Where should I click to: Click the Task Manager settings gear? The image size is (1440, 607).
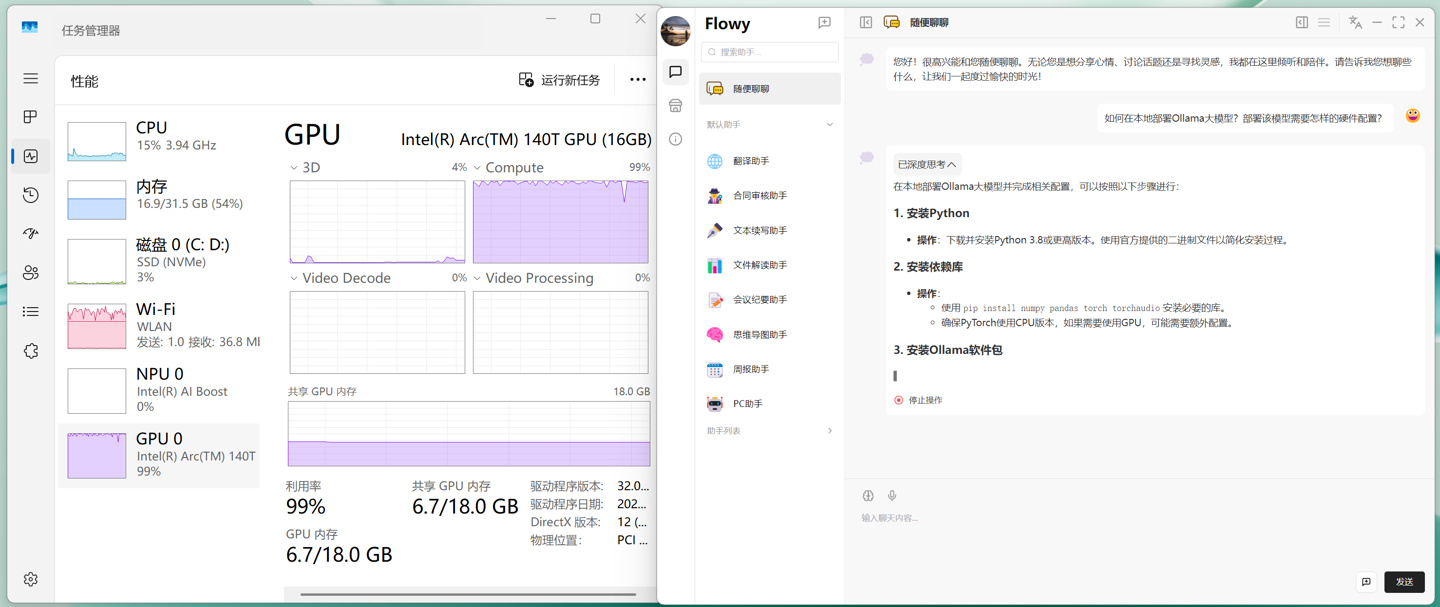pos(31,579)
